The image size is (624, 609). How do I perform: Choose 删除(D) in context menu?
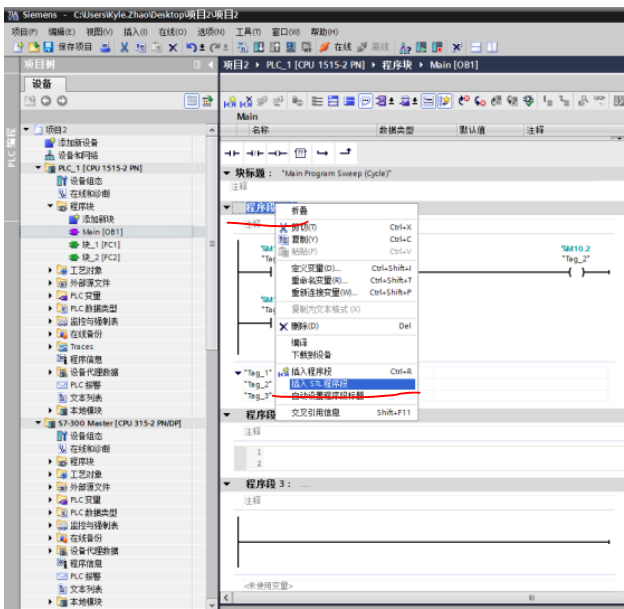point(347,326)
